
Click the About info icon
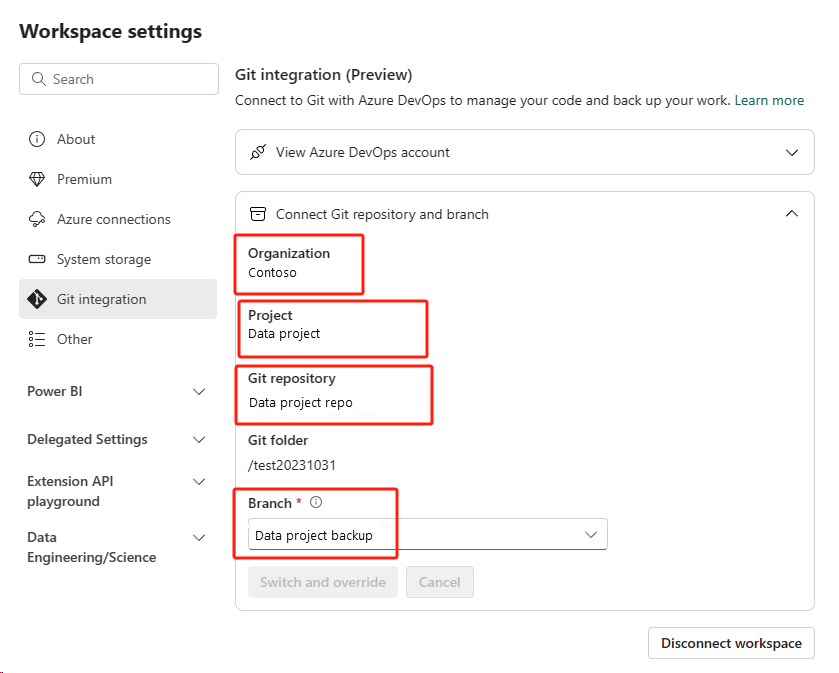pyautogui.click(x=37, y=139)
